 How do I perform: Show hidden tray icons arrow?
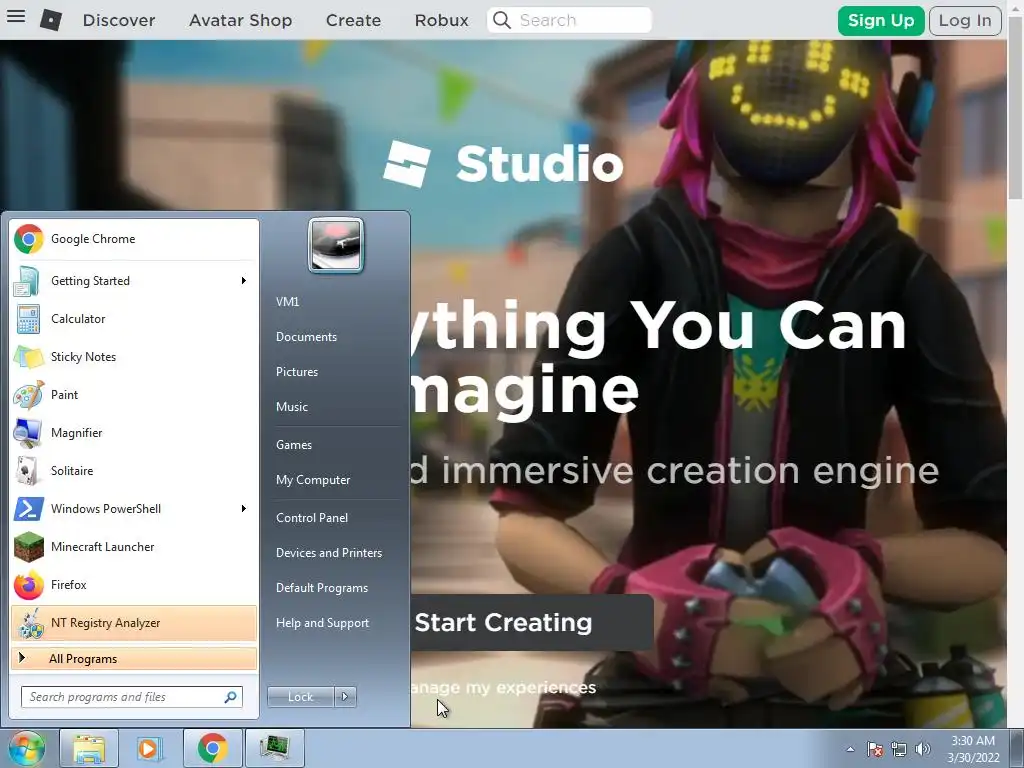coord(850,749)
